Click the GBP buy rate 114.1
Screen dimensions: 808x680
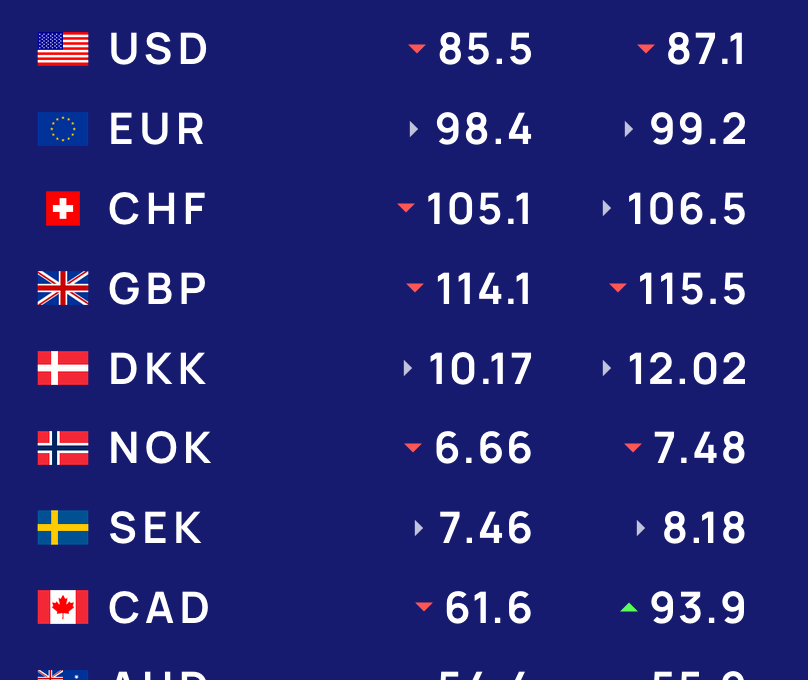(x=483, y=288)
